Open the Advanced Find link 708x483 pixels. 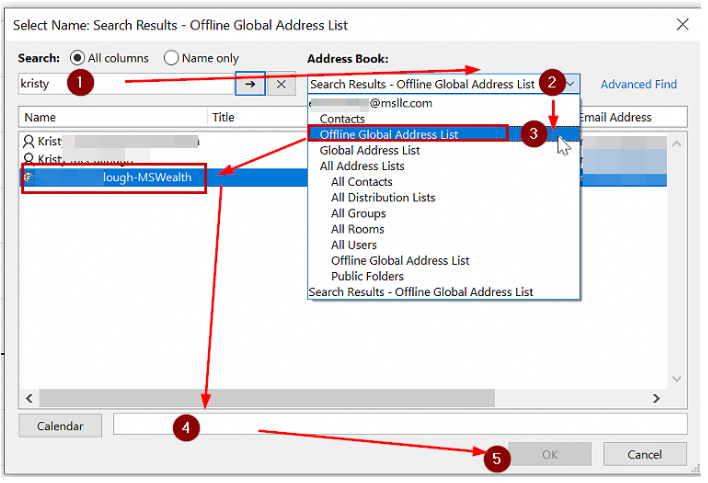tap(638, 85)
